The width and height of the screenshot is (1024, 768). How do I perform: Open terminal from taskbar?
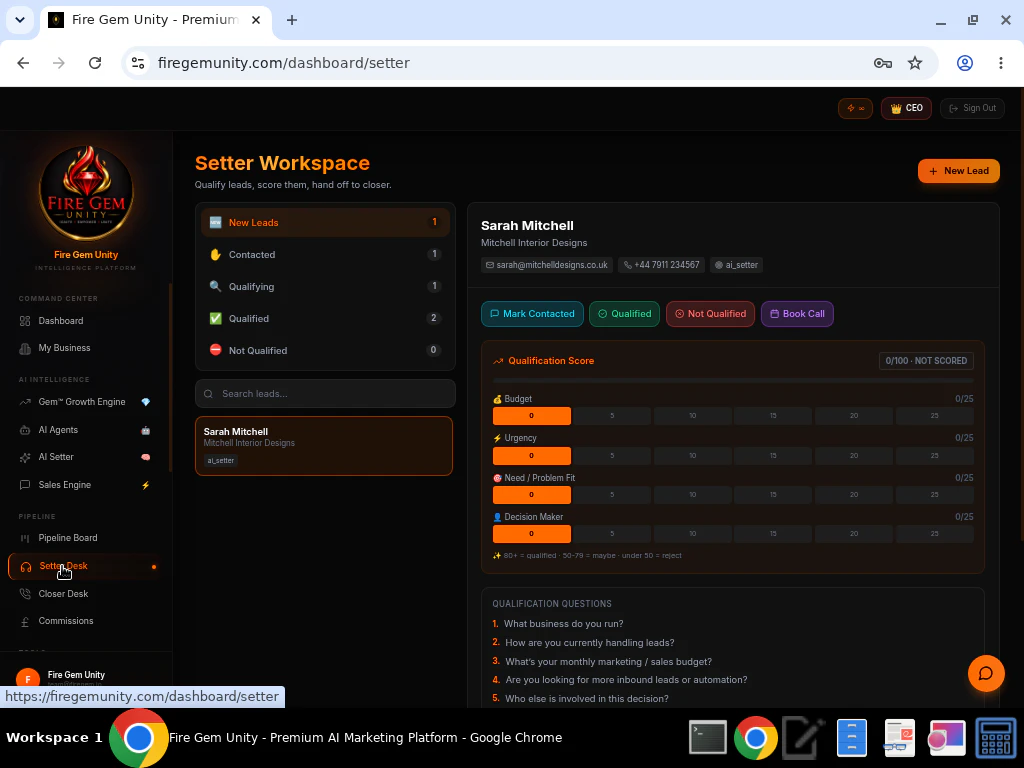click(x=708, y=738)
